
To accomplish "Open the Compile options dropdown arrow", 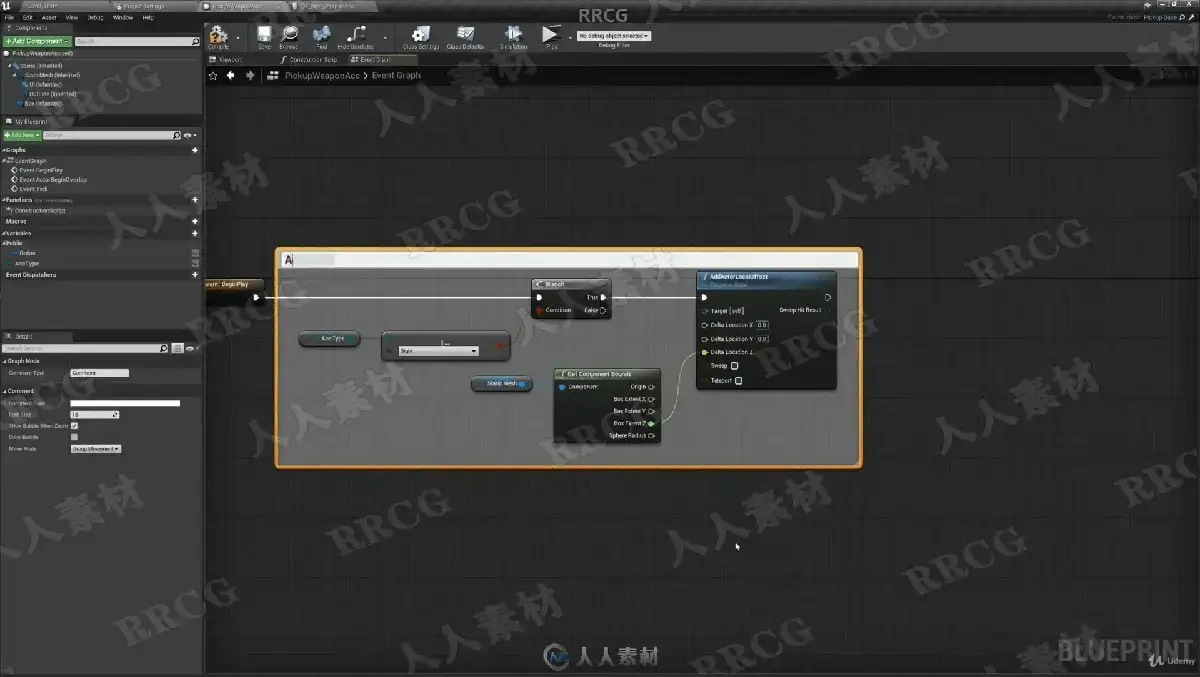I will (x=237, y=38).
